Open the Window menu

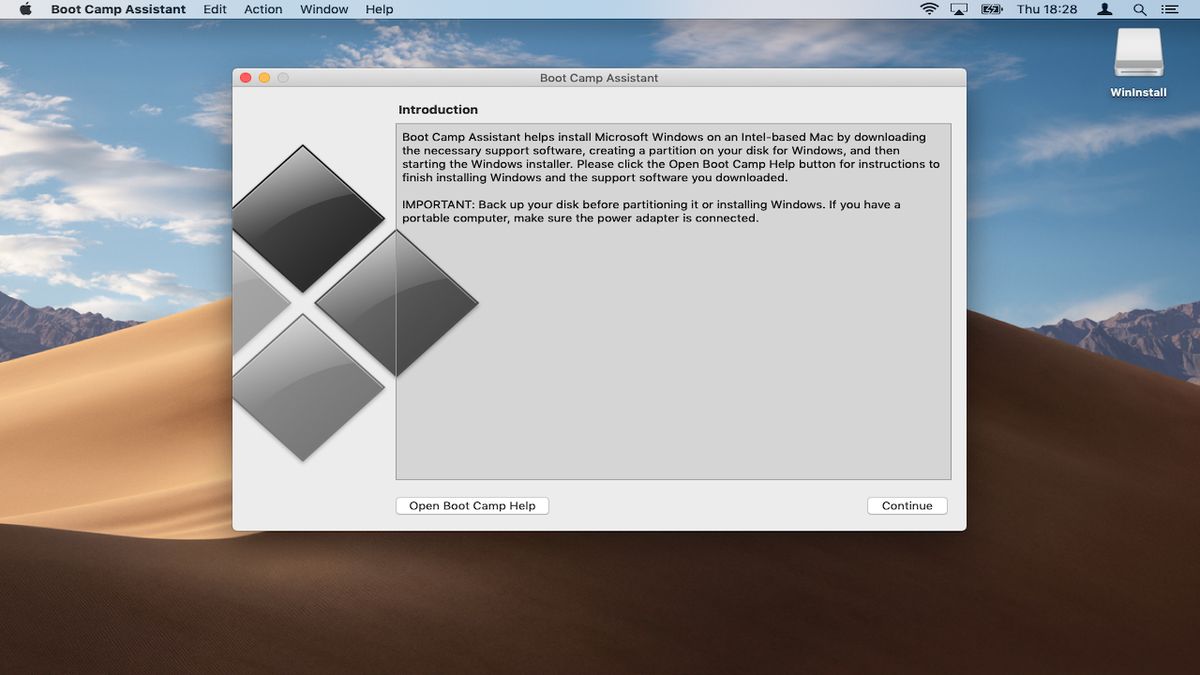coord(324,9)
